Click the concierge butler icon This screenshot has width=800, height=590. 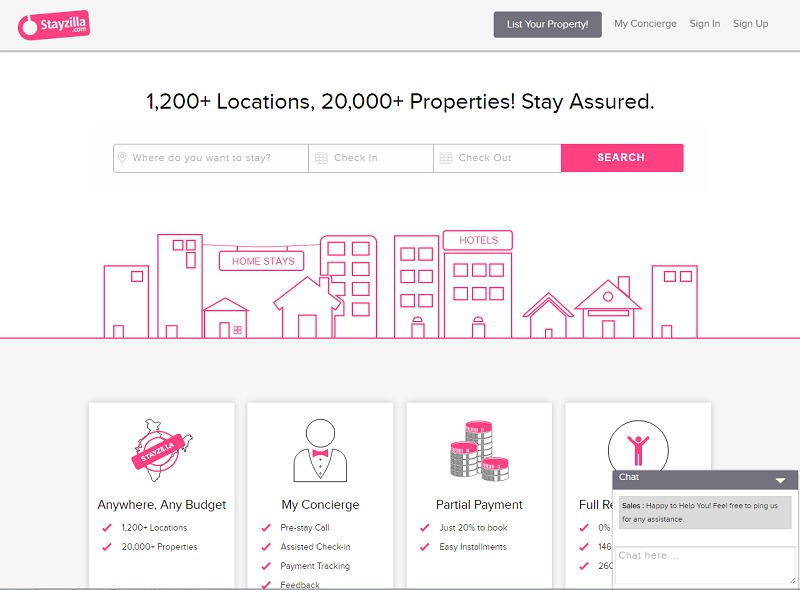coord(320,451)
